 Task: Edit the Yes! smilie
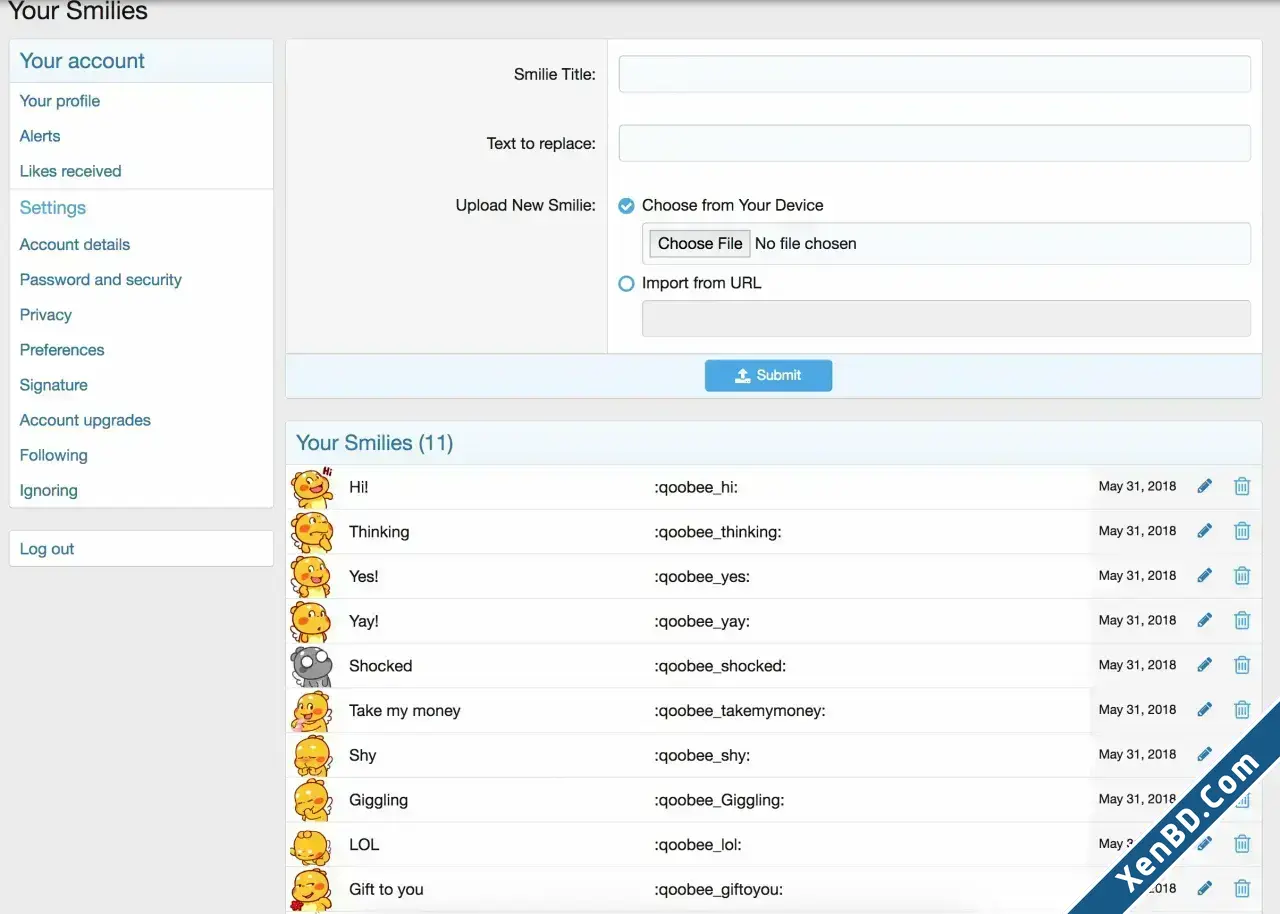[x=1204, y=575]
